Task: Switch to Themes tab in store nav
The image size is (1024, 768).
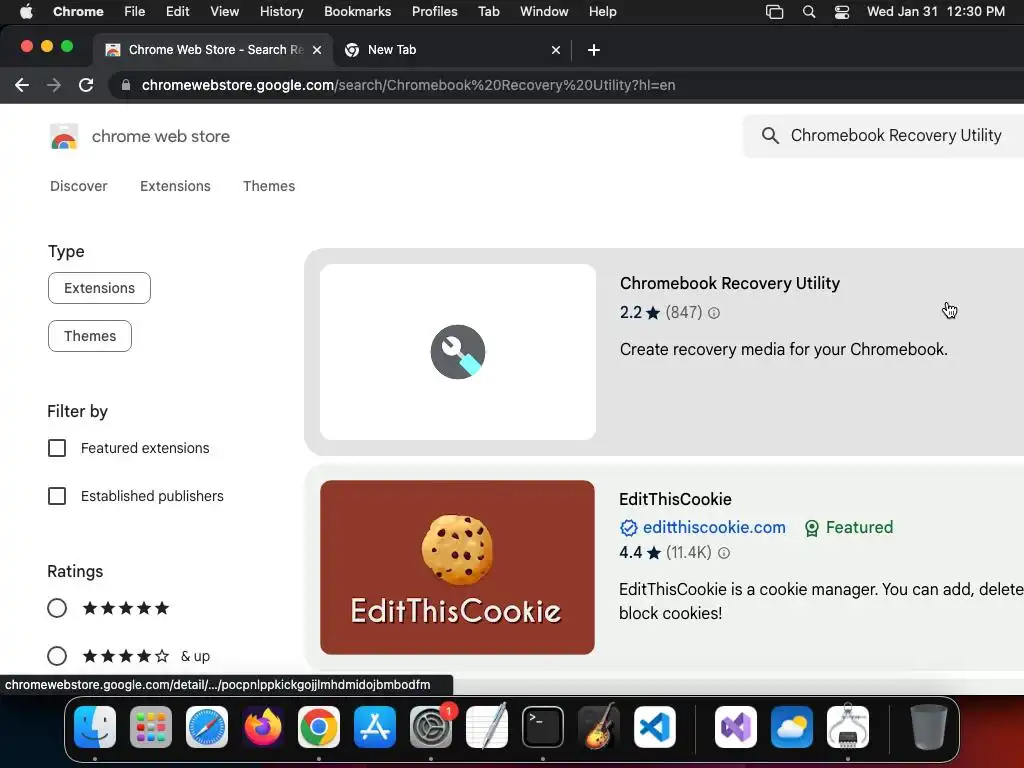Action: 269,186
